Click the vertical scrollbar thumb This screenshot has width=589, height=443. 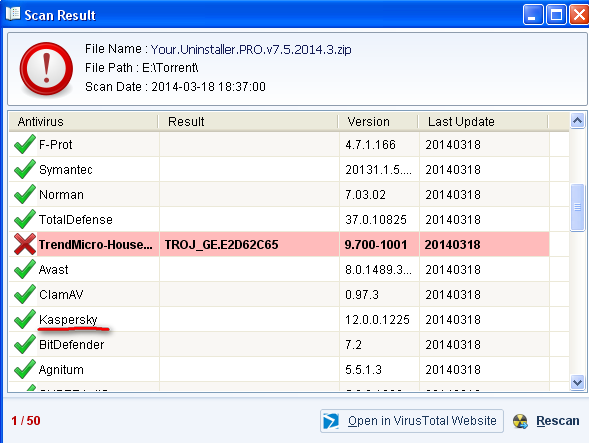click(577, 207)
